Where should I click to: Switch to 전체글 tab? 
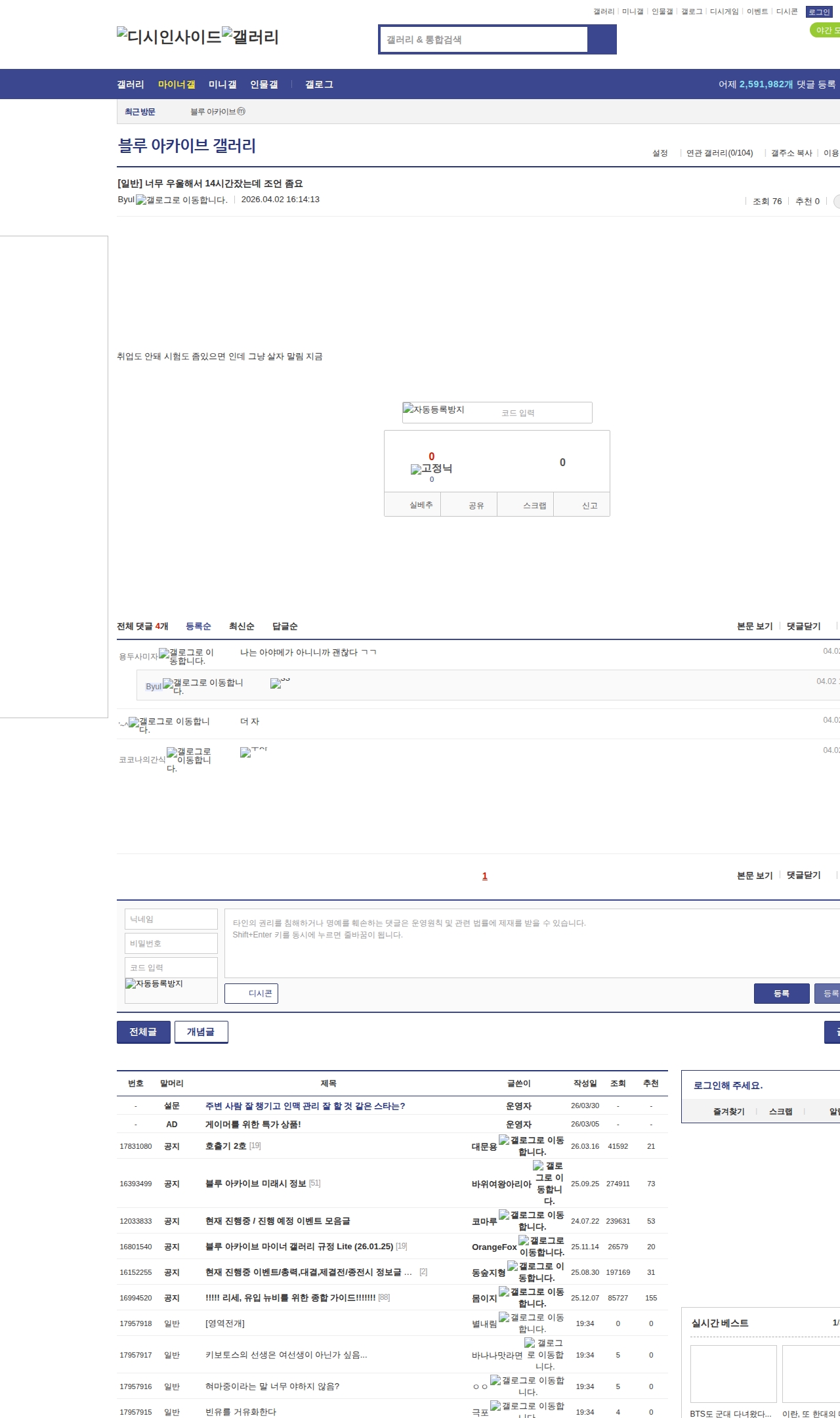(144, 1032)
